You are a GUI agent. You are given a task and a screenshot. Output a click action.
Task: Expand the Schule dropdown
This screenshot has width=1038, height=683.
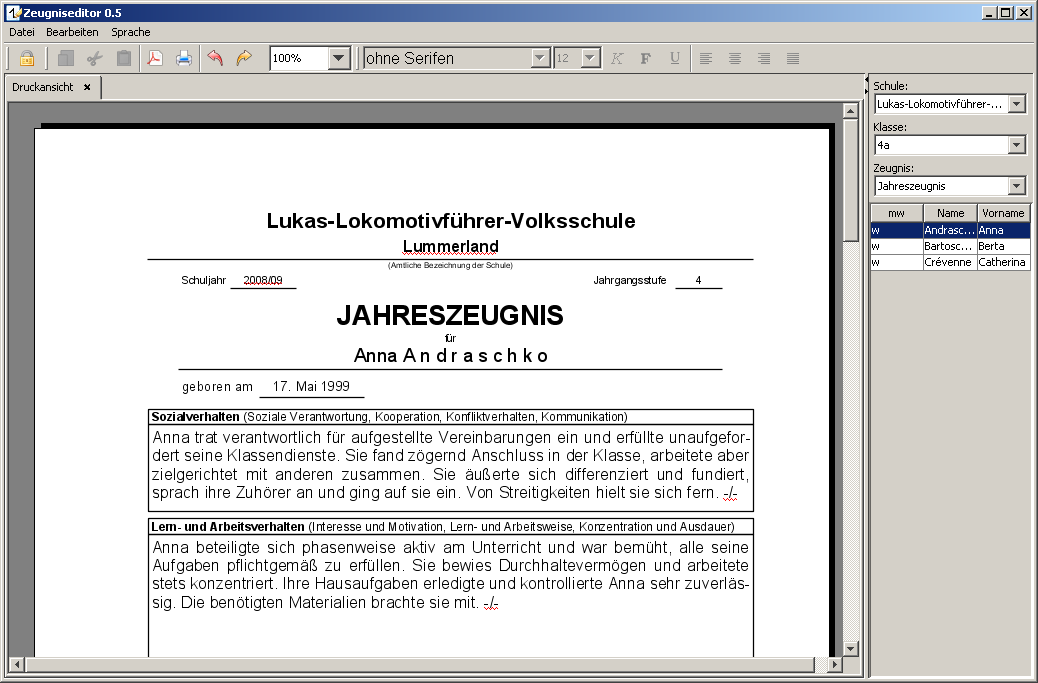1017,104
